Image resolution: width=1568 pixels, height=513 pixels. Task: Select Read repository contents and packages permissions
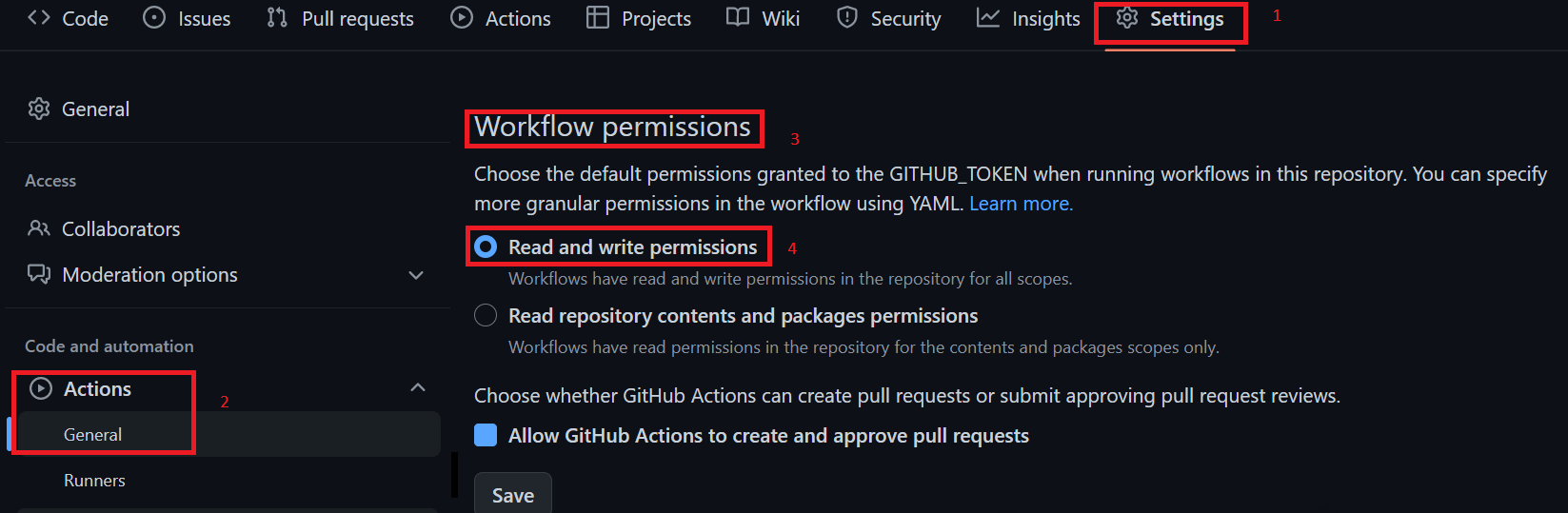pos(486,316)
